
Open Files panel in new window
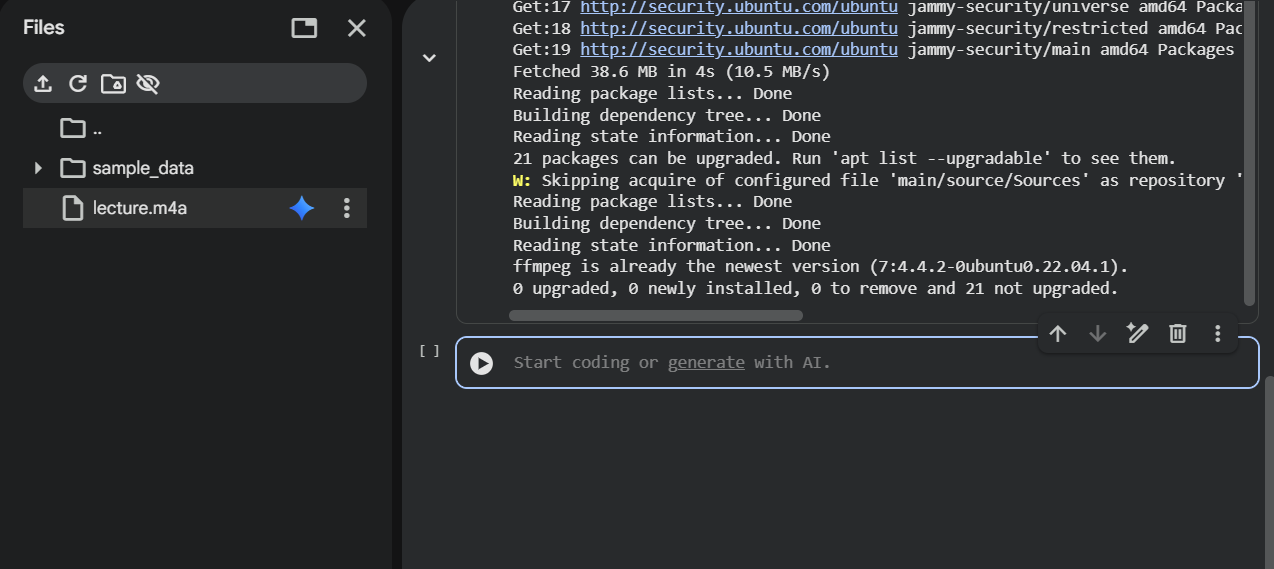point(304,28)
